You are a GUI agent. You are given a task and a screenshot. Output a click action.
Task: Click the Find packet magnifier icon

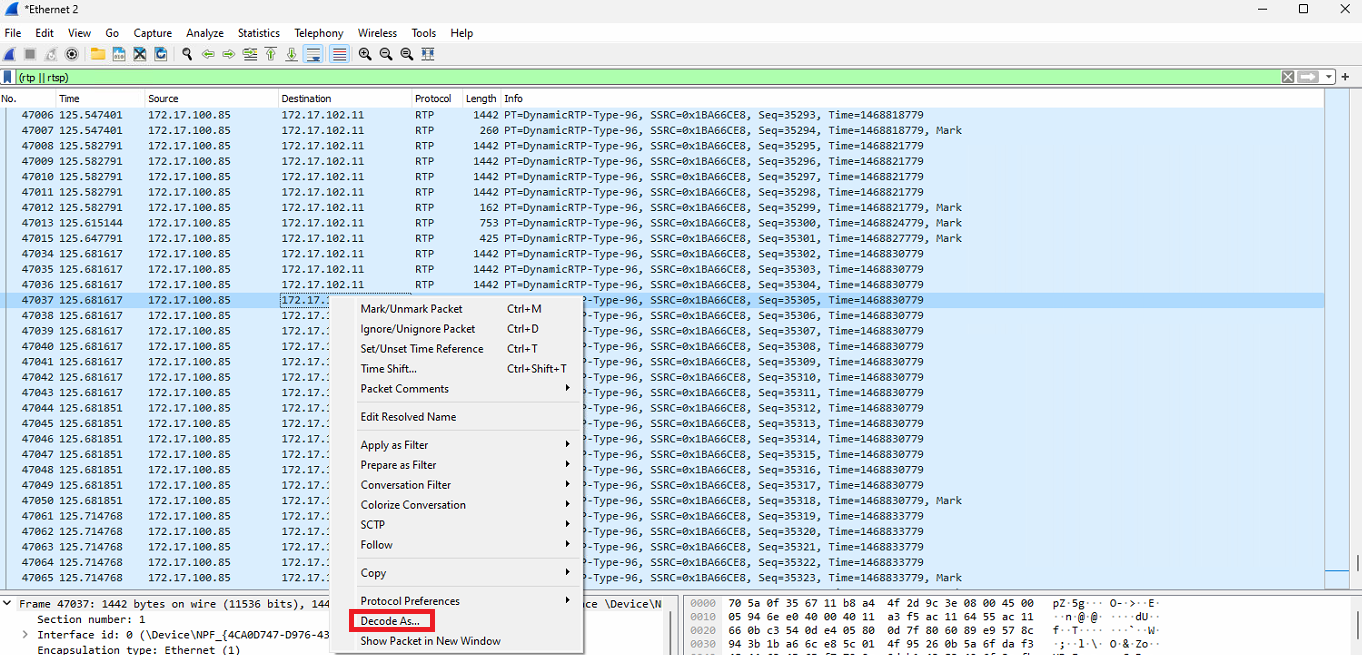click(187, 54)
